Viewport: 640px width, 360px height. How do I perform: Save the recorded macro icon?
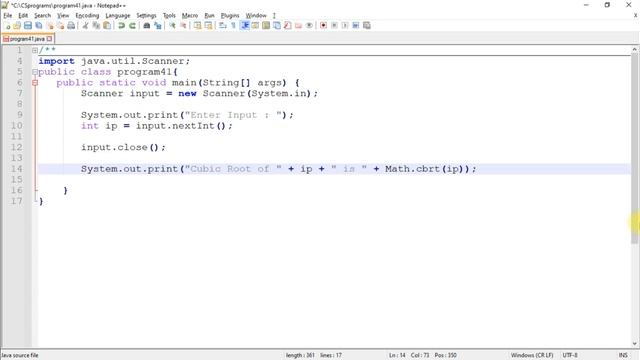[x=367, y=26]
